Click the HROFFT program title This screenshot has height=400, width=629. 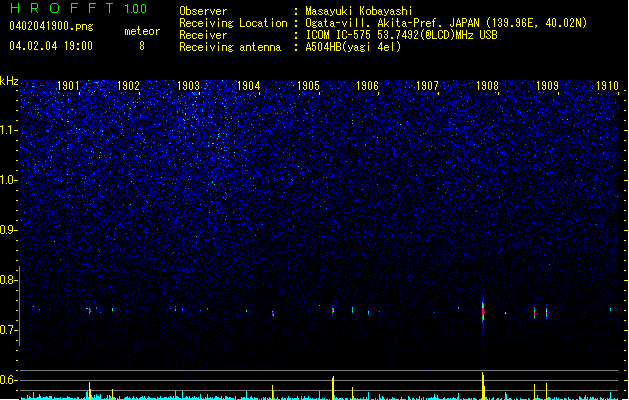[x=62, y=8]
